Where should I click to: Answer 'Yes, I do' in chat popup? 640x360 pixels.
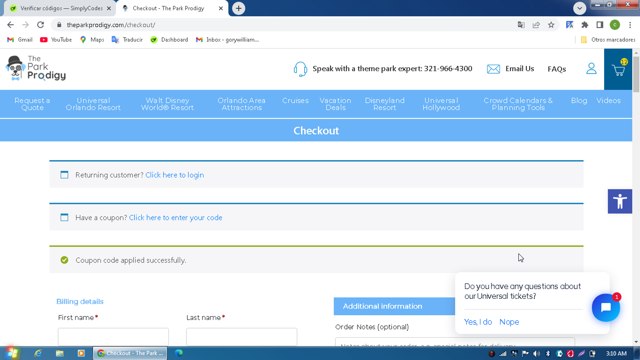pos(478,322)
